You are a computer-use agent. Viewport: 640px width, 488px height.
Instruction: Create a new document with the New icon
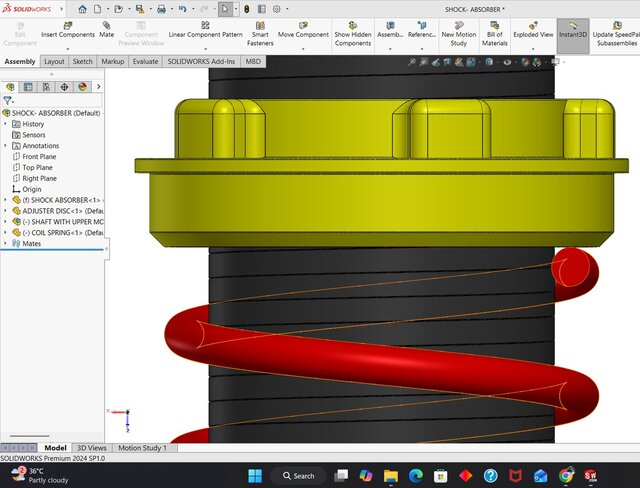(x=98, y=9)
